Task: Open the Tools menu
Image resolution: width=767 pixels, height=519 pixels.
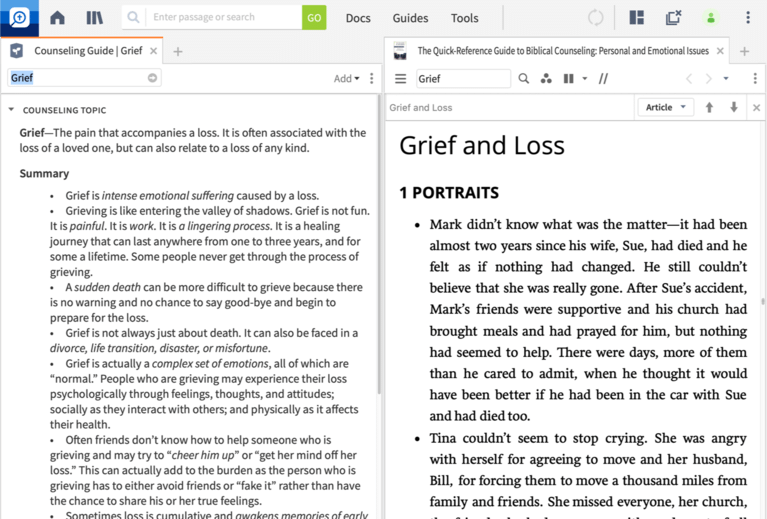Action: (464, 18)
